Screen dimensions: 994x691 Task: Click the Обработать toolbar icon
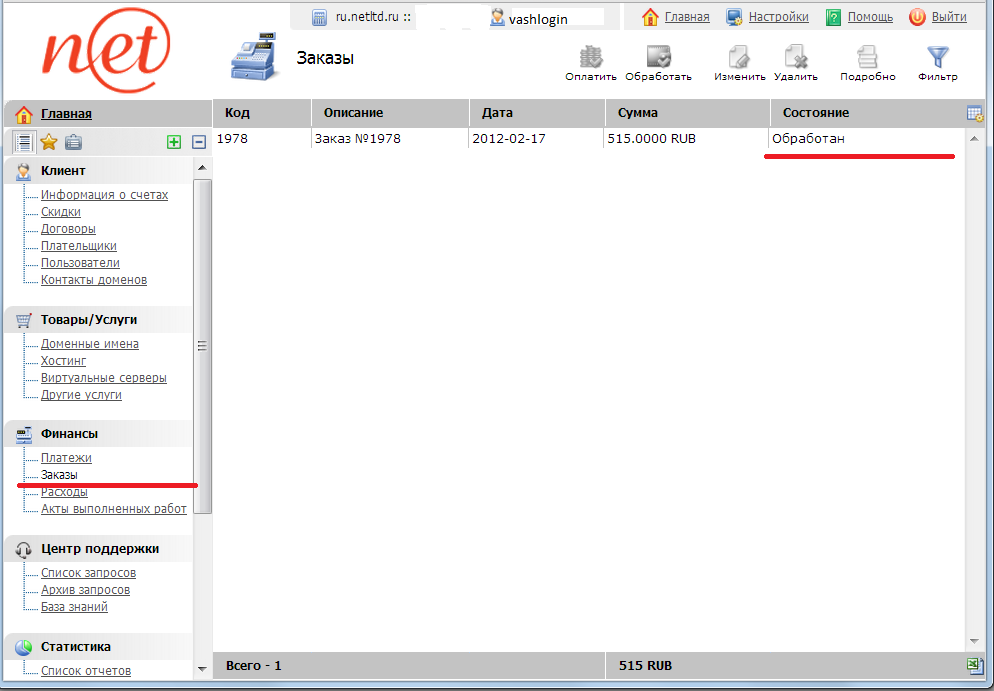(658, 58)
